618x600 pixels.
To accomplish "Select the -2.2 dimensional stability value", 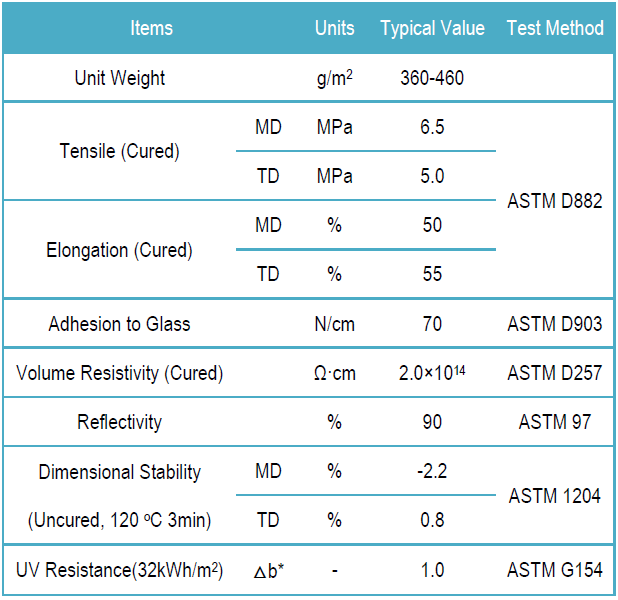I will click(432, 471).
